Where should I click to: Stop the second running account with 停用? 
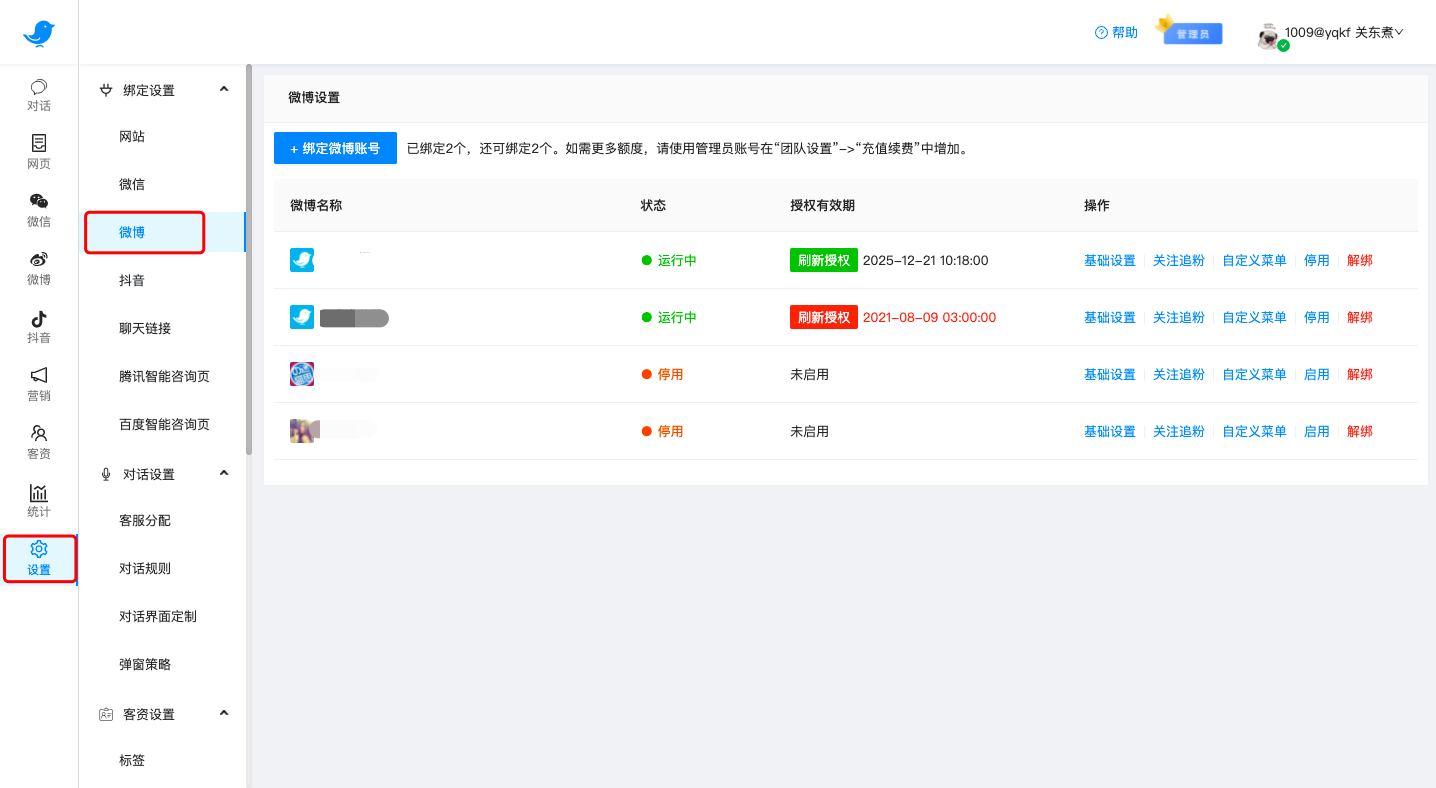coord(1317,317)
